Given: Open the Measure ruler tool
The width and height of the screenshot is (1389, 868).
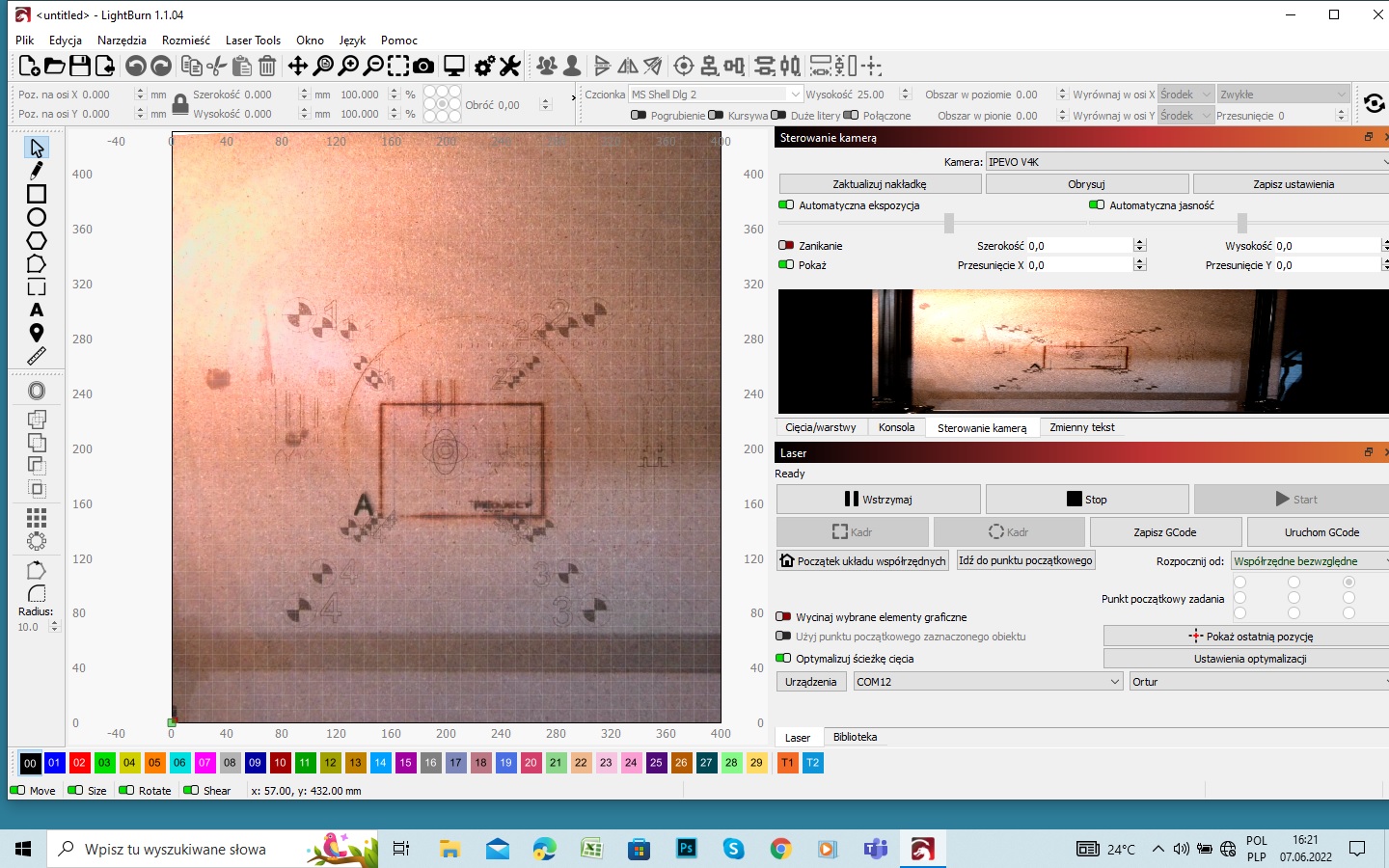Looking at the screenshot, I should point(37,356).
